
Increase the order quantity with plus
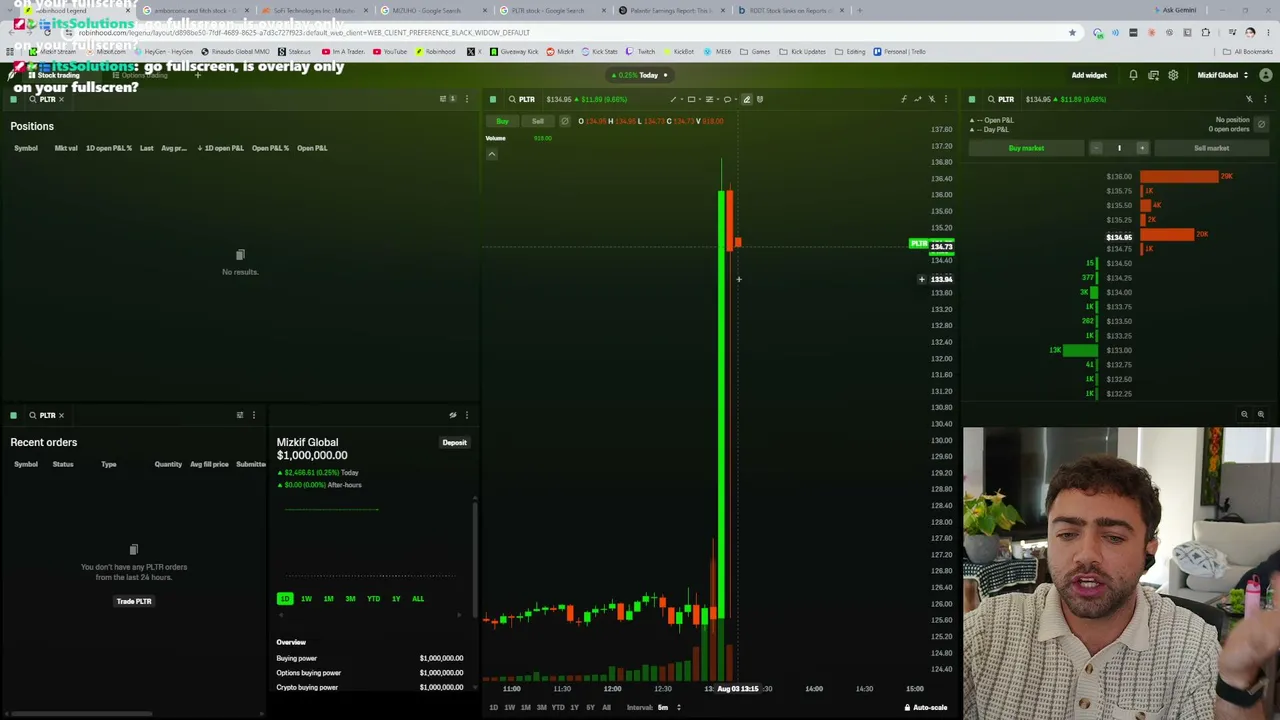(1142, 148)
